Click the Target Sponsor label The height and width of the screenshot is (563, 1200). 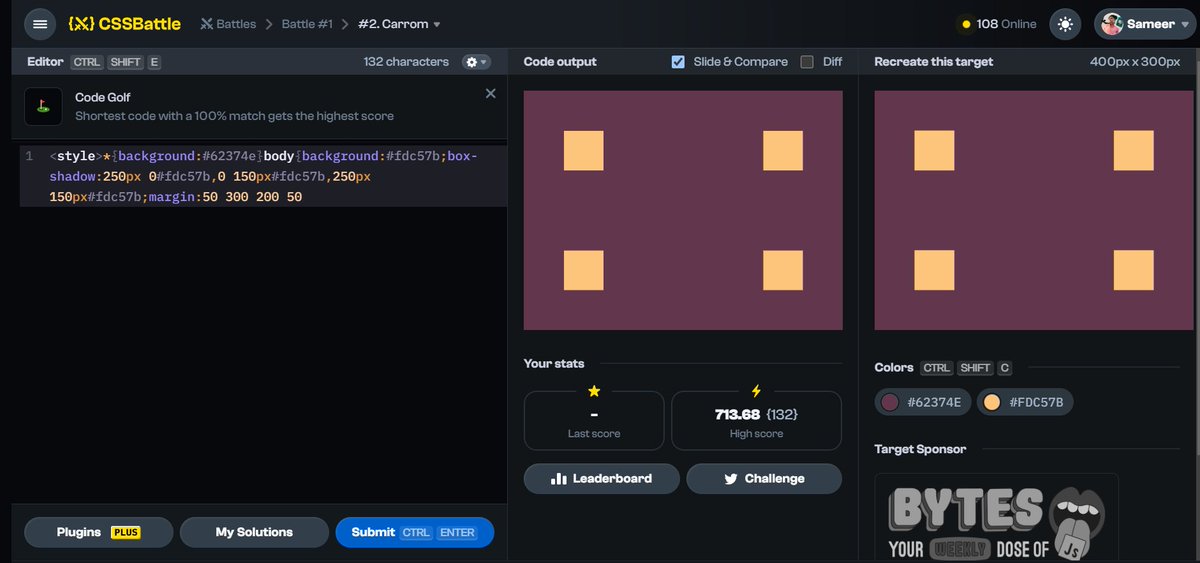pyautogui.click(x=920, y=450)
